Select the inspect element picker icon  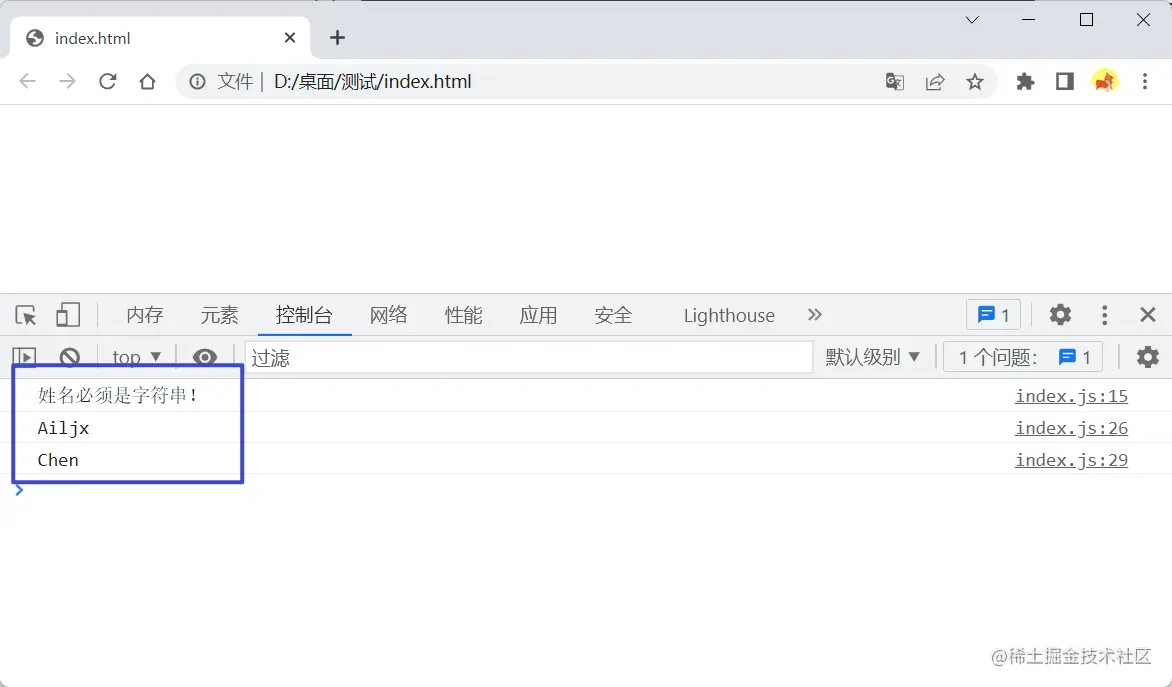pyautogui.click(x=25, y=315)
